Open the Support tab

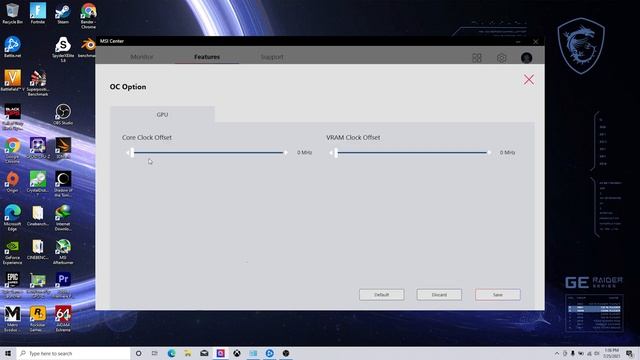coord(272,57)
